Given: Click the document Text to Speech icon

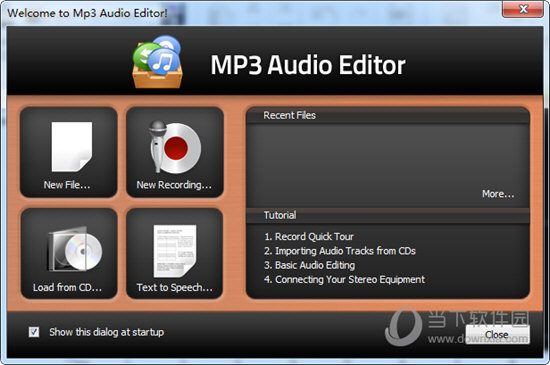Looking at the screenshot, I should pyautogui.click(x=175, y=251).
